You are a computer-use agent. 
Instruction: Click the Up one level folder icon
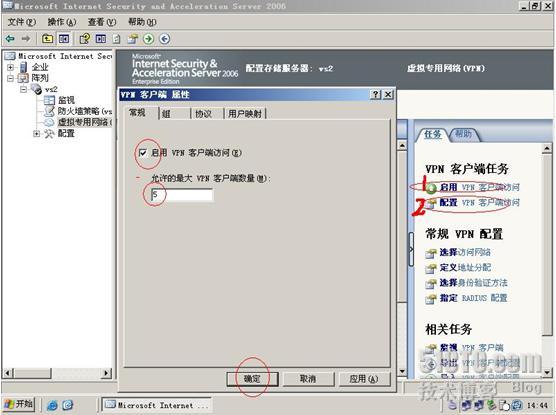48,38
